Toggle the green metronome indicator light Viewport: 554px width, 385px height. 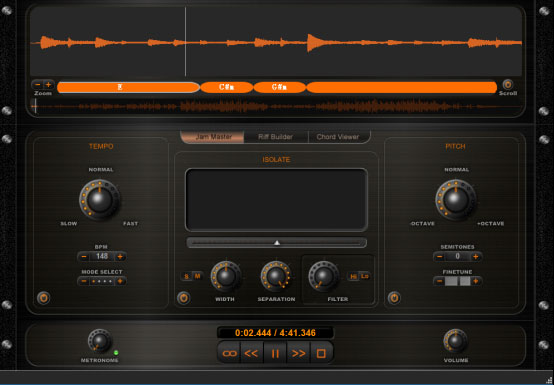pyautogui.click(x=116, y=353)
